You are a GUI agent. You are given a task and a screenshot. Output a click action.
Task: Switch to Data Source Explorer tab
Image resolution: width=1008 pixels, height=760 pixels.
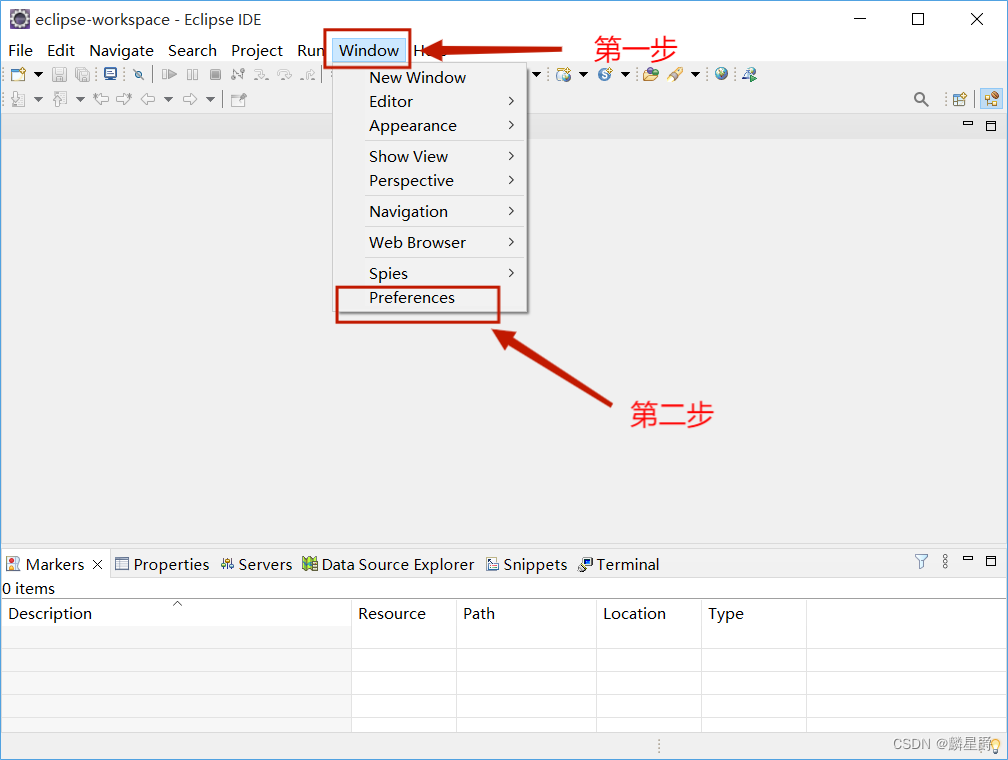[388, 565]
